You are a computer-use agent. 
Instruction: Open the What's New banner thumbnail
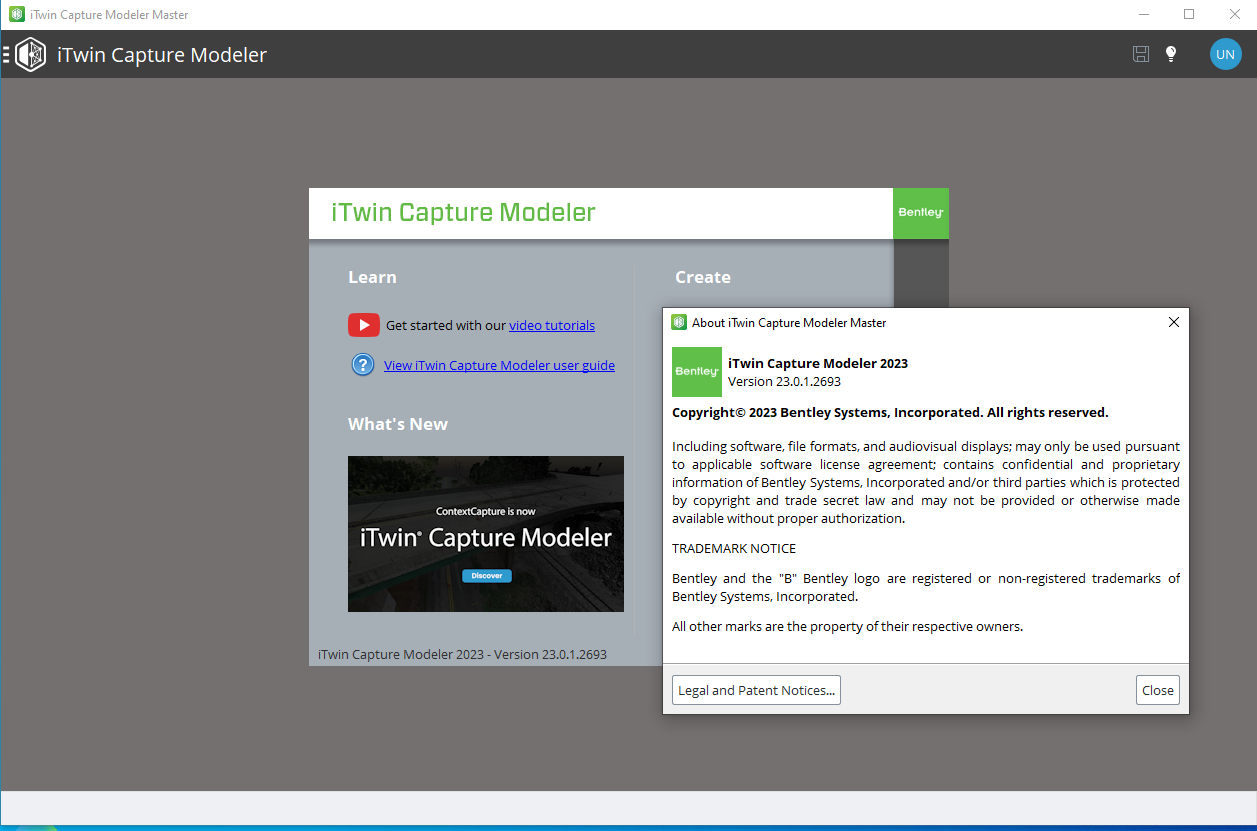click(486, 534)
